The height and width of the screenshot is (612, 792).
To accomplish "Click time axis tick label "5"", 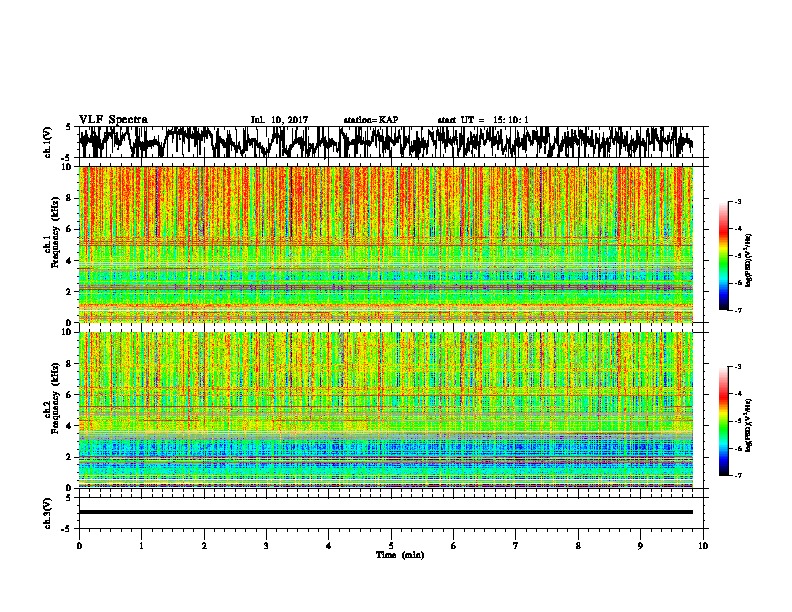I will point(391,546).
